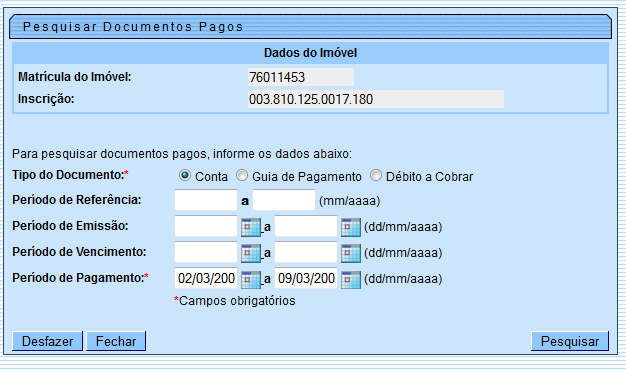Open calendar for Período de Emissão start date
Viewport: 626px width, 372px height.
pyautogui.click(x=251, y=227)
